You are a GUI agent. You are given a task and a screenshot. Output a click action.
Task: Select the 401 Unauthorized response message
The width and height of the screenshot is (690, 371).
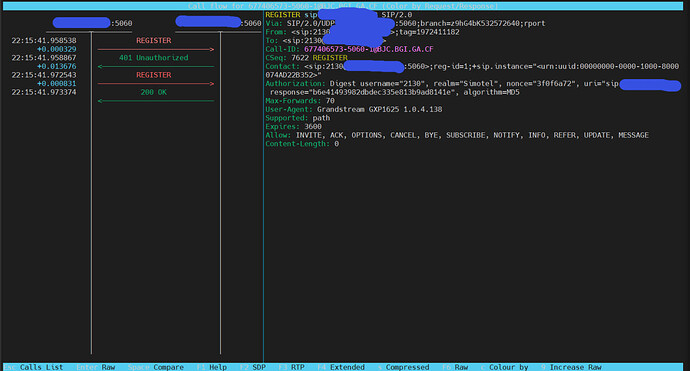tap(154, 58)
